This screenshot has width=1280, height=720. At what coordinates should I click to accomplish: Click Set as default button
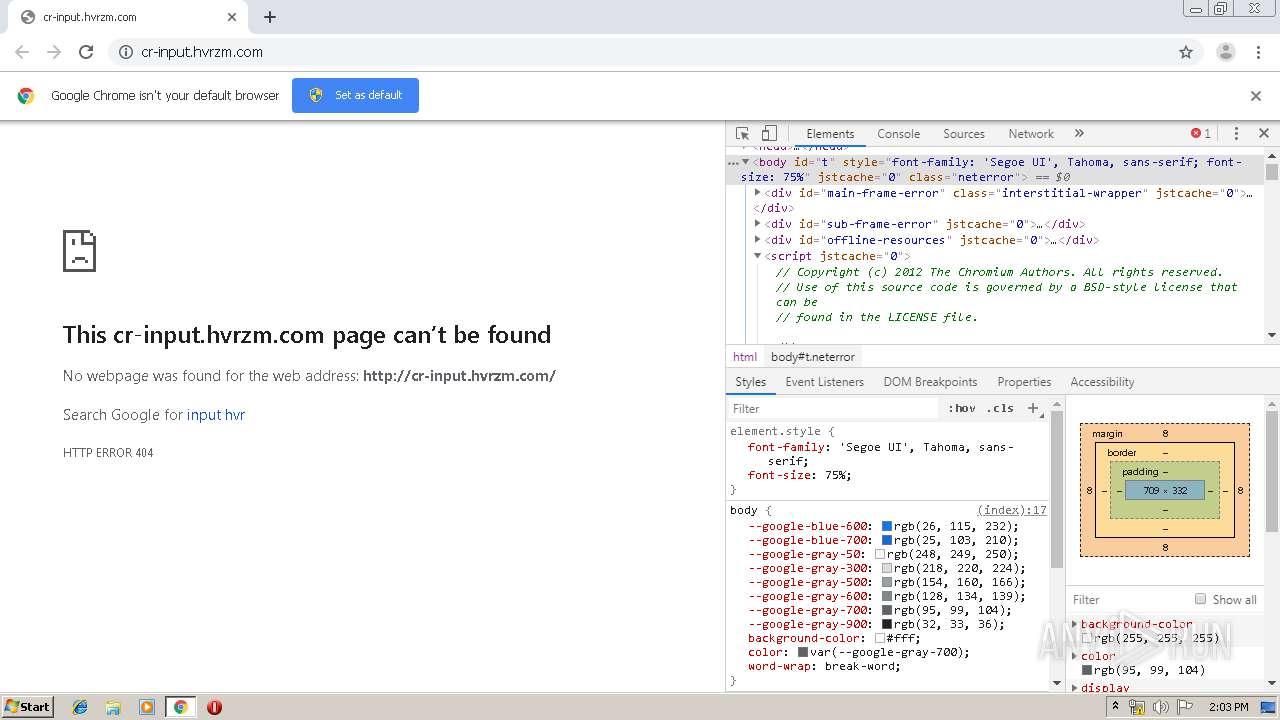pos(355,95)
